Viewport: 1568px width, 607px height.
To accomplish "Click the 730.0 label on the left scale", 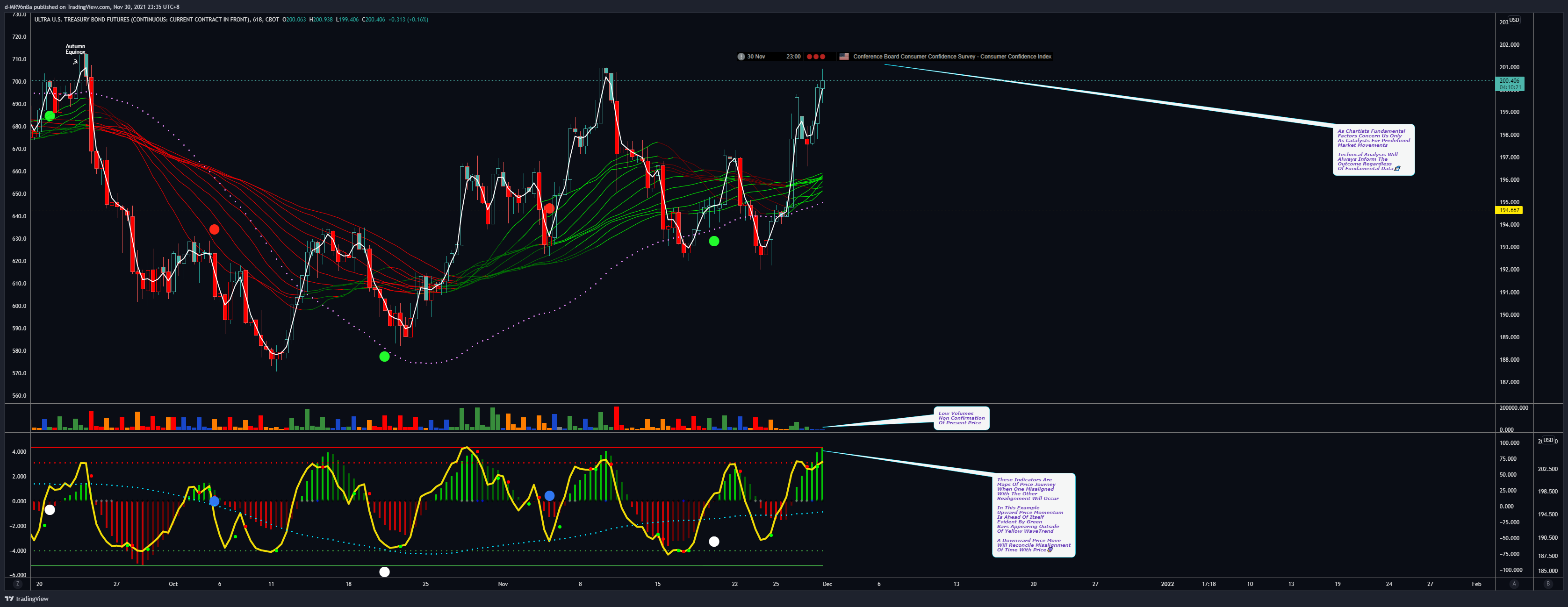I will point(20,14).
